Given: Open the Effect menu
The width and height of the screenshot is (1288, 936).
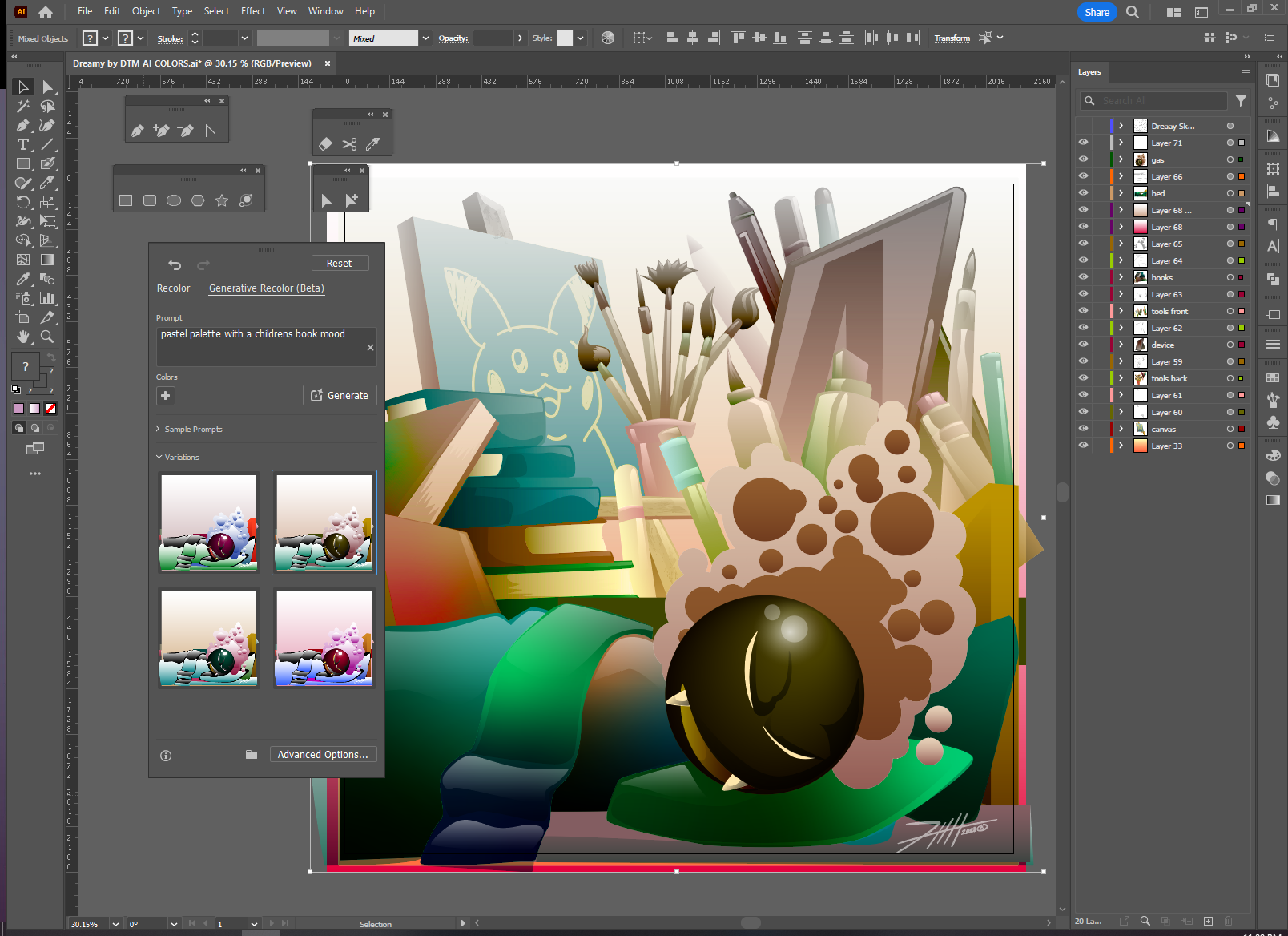Looking at the screenshot, I should (252, 11).
